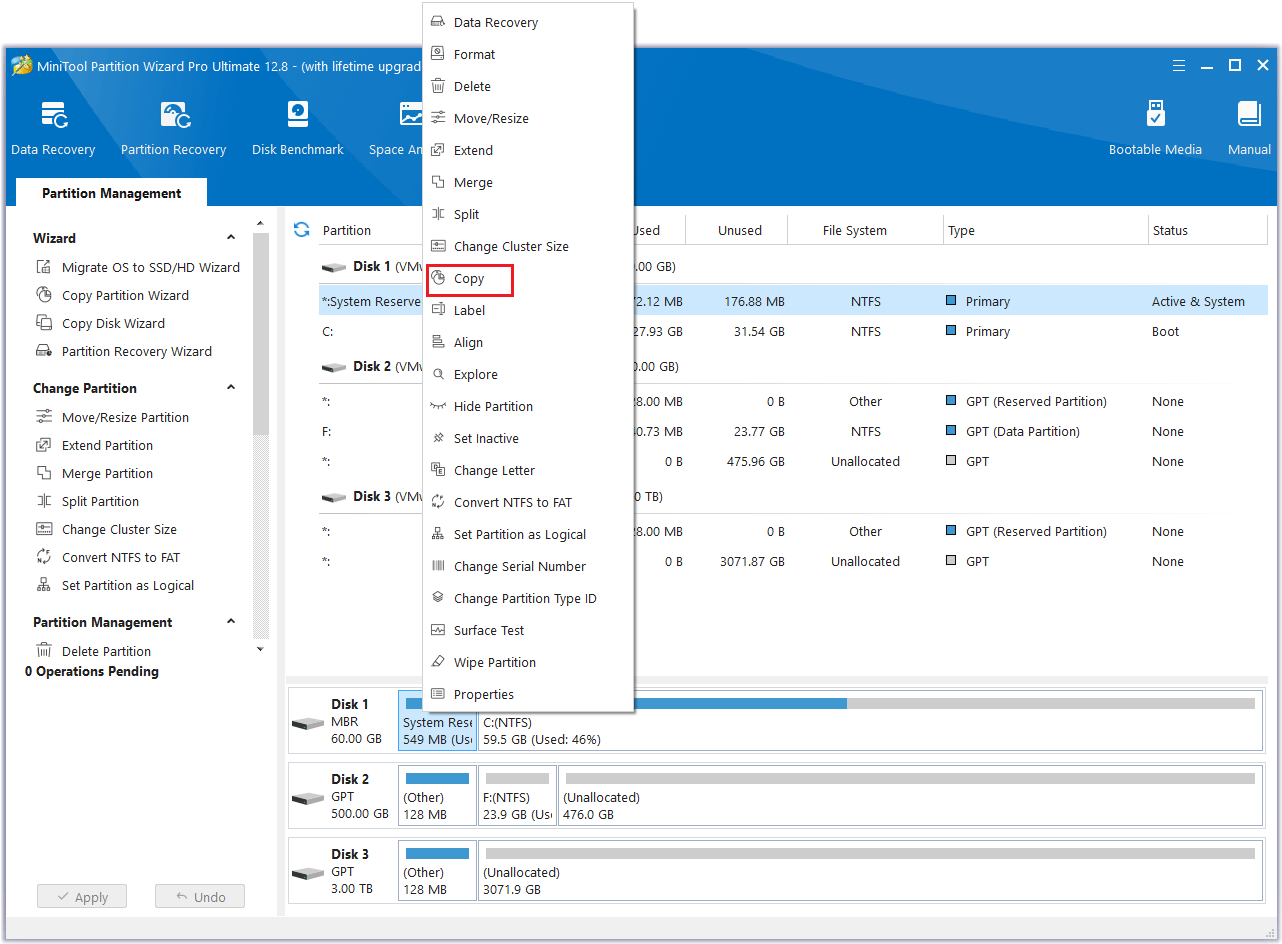Screen dimensions: 1282x944
Task: Click the Apply button
Action: [x=82, y=897]
